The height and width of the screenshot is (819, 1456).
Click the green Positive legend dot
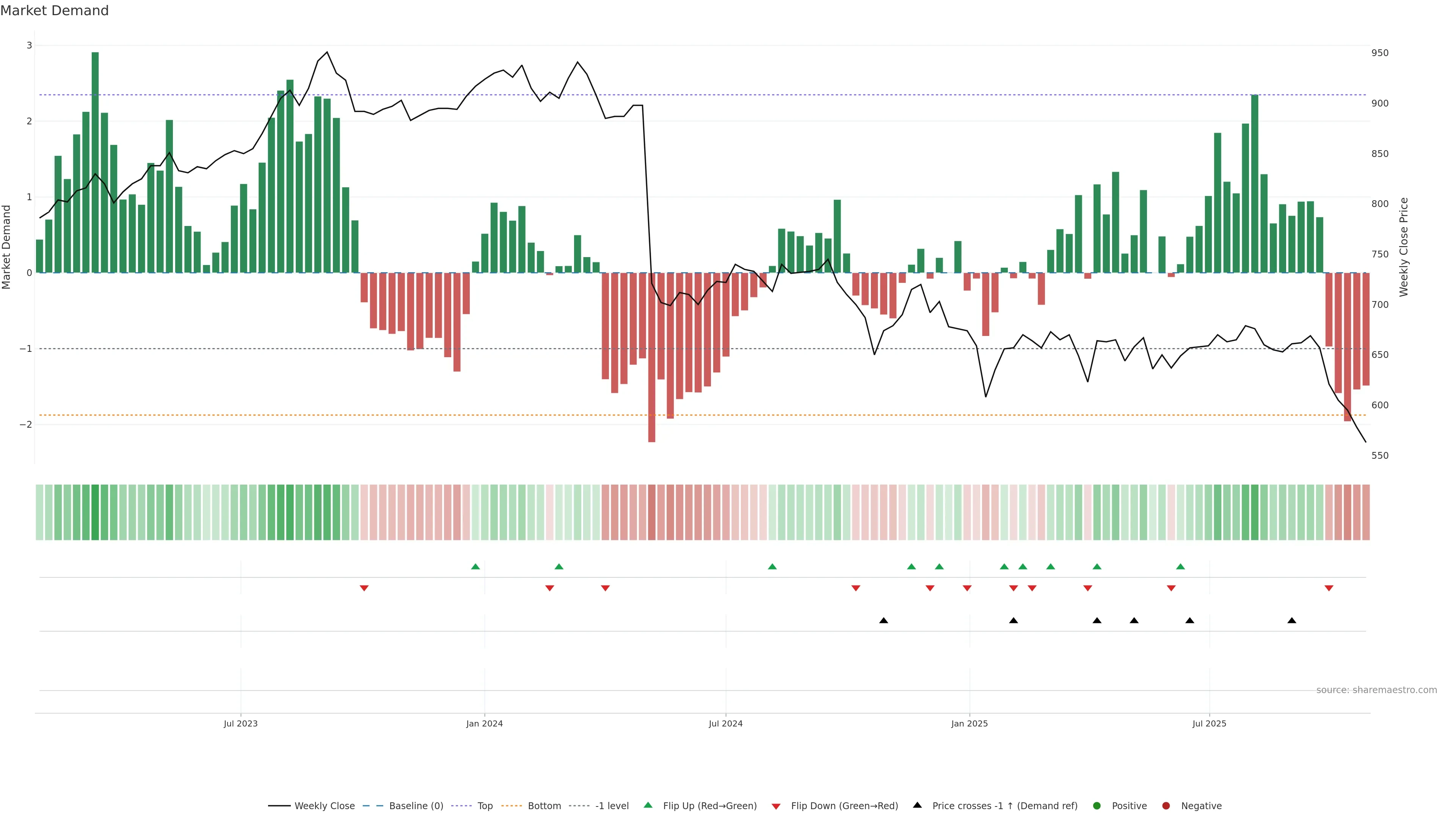click(1097, 805)
